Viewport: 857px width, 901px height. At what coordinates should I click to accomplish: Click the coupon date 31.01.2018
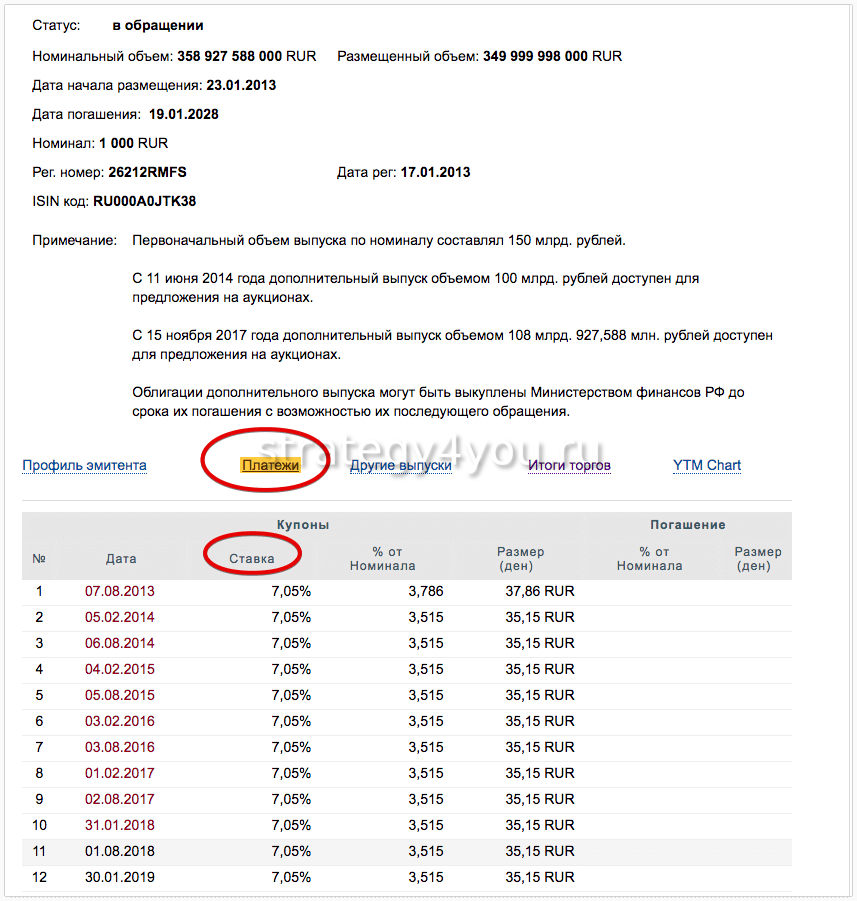(x=120, y=825)
